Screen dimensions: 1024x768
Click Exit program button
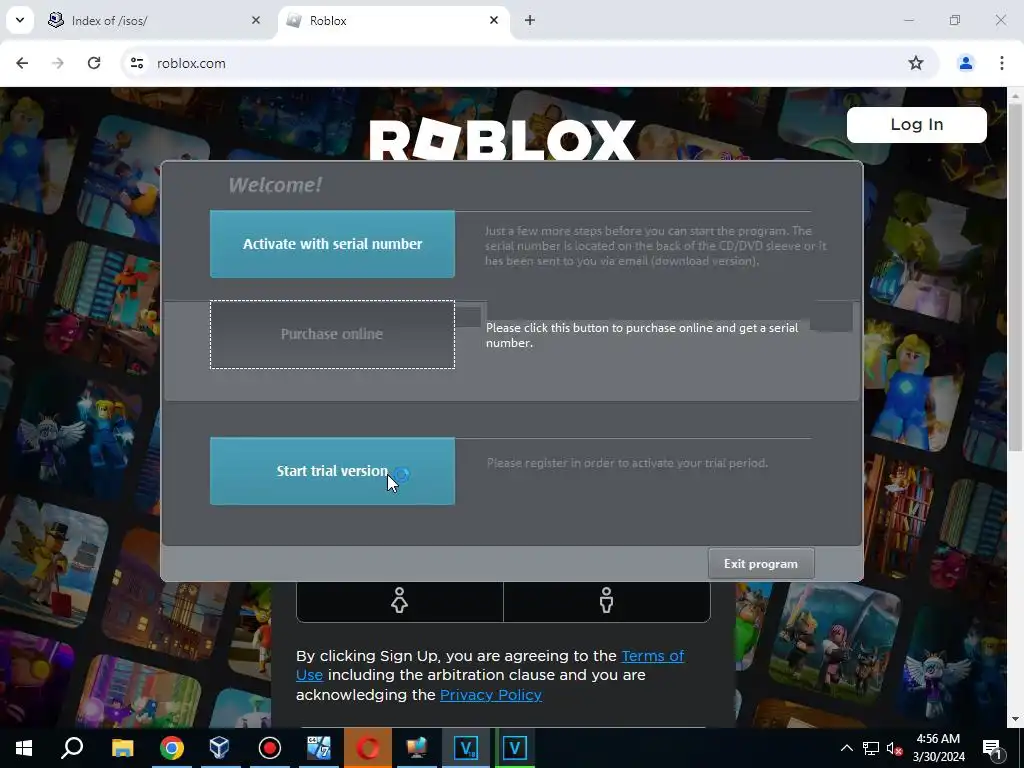tap(761, 564)
